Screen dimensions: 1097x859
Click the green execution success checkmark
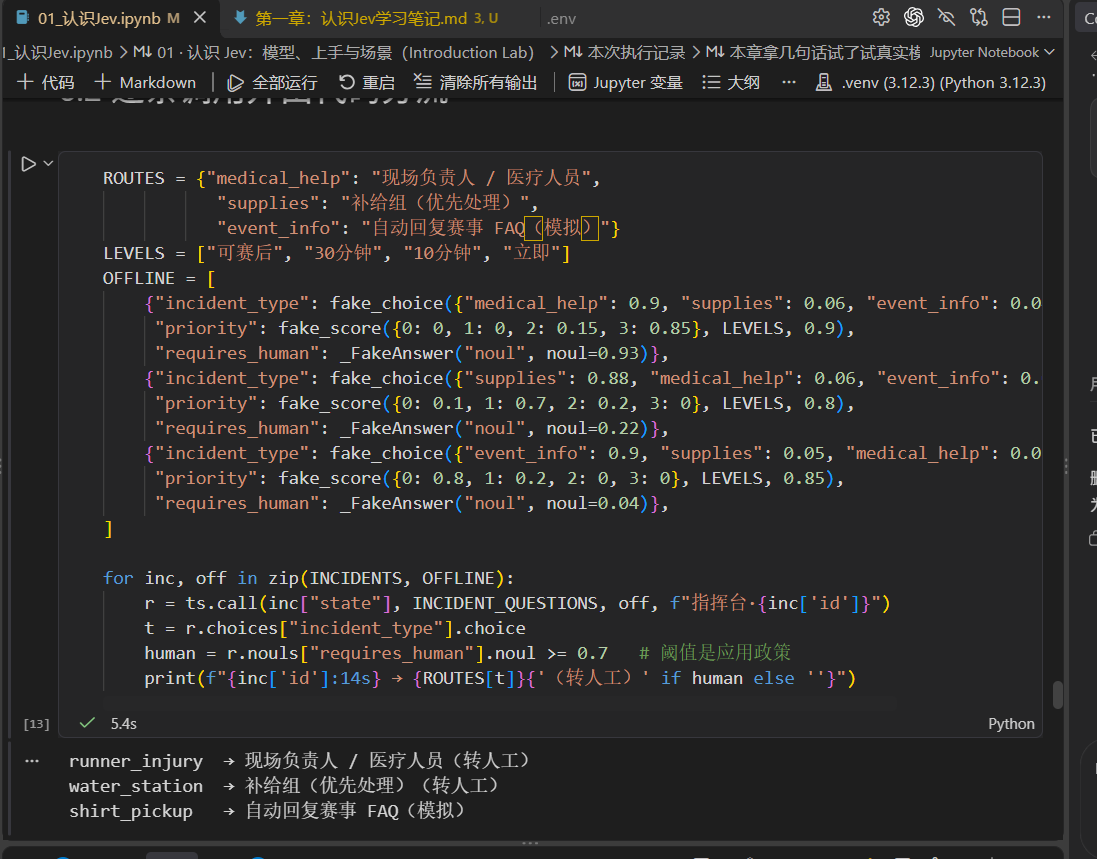pos(87,723)
